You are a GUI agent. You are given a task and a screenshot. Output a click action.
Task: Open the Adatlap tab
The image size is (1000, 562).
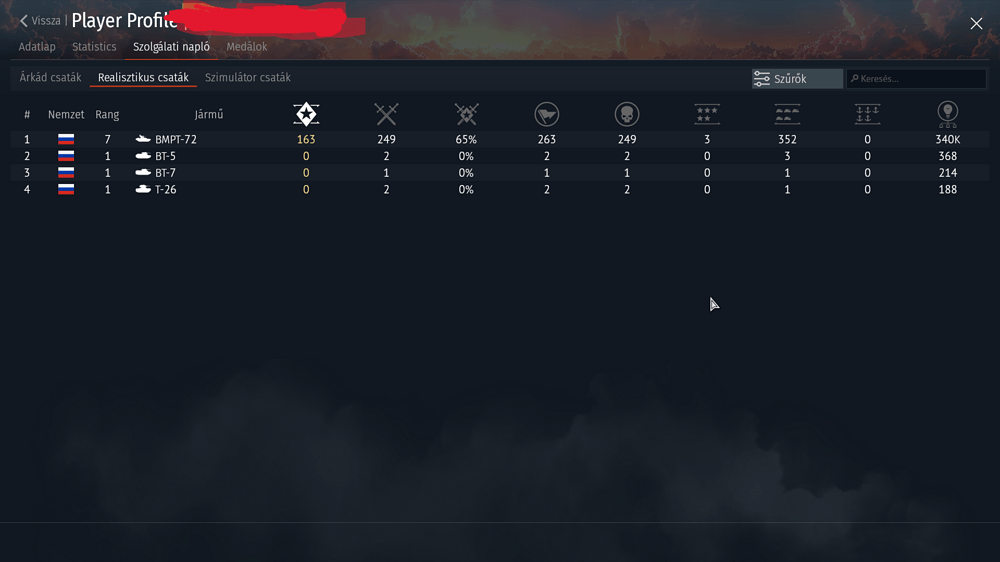[x=37, y=47]
